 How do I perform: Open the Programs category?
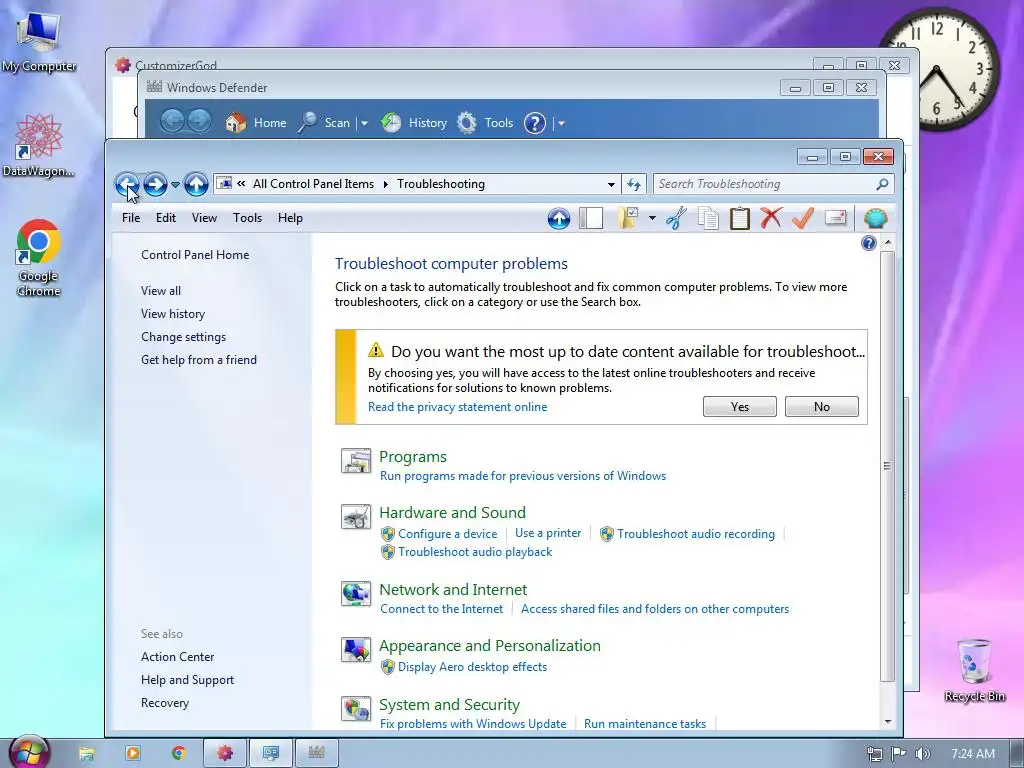pyautogui.click(x=413, y=456)
